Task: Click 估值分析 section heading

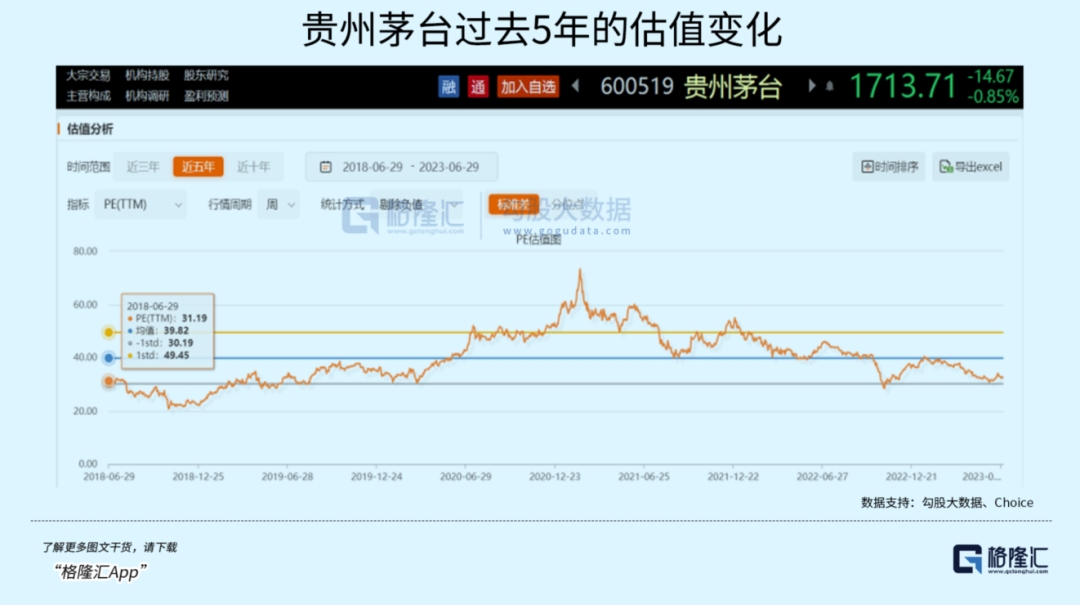Action: [x=90, y=130]
